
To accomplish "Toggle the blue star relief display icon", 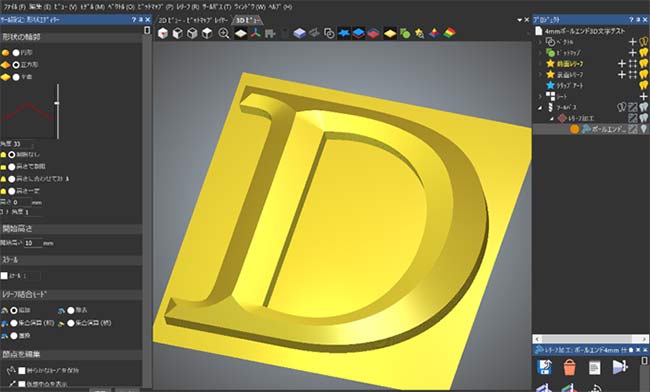I will click(344, 33).
